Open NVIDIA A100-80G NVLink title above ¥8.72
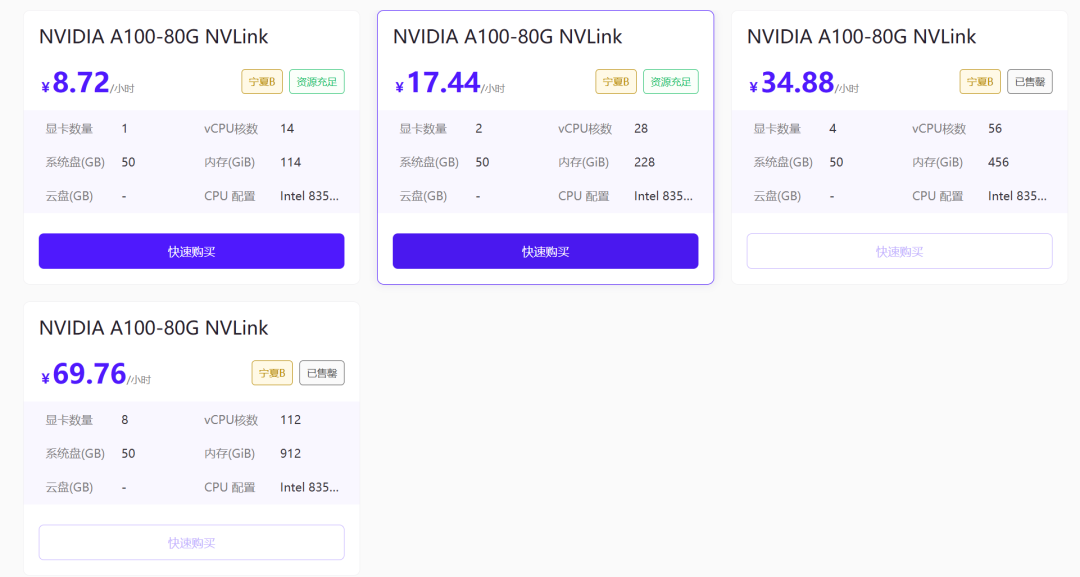The image size is (1080, 577). [x=154, y=37]
